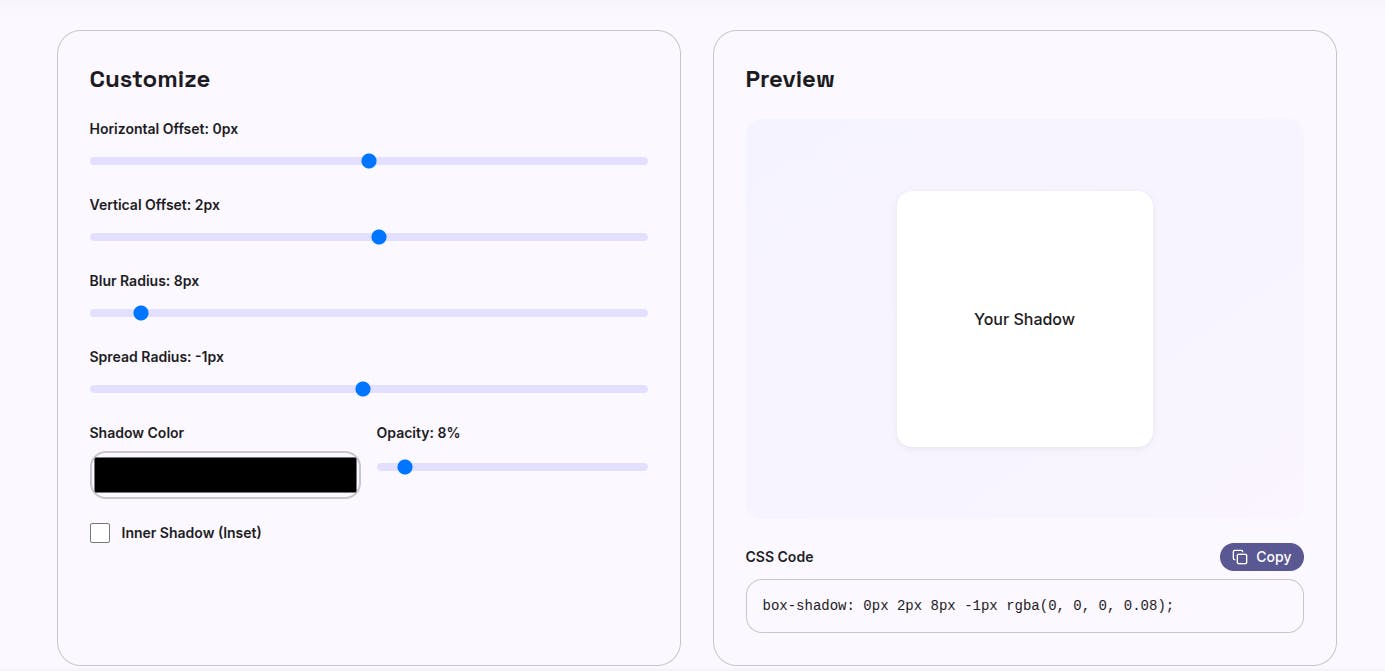
Task: Click the "Inner Shadow (Inset)" label text
Action: click(x=191, y=533)
